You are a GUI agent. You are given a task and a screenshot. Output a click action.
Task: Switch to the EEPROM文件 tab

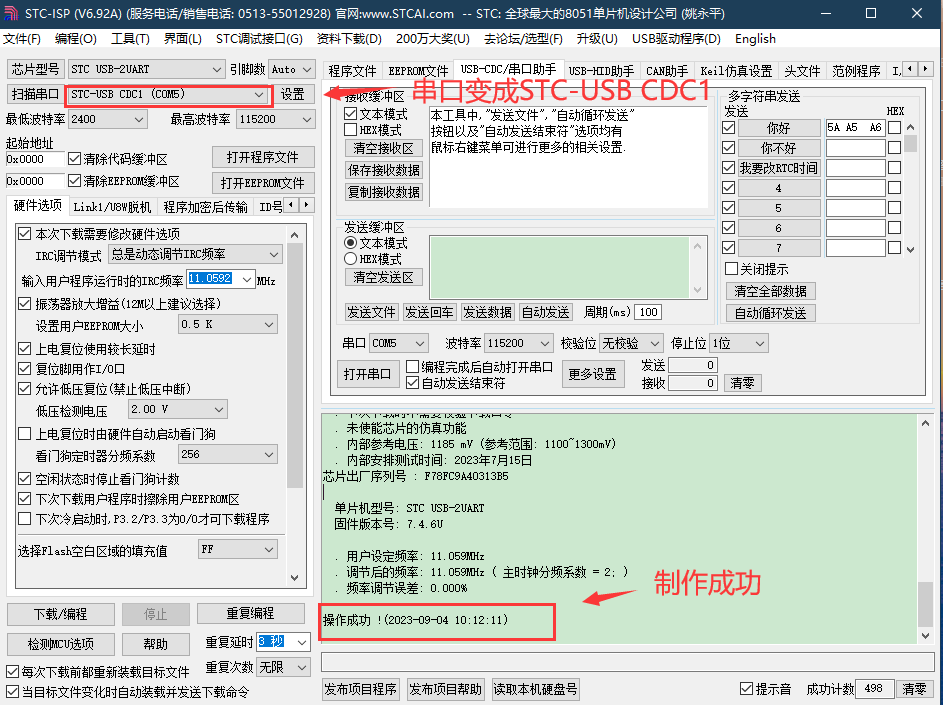tap(418, 71)
